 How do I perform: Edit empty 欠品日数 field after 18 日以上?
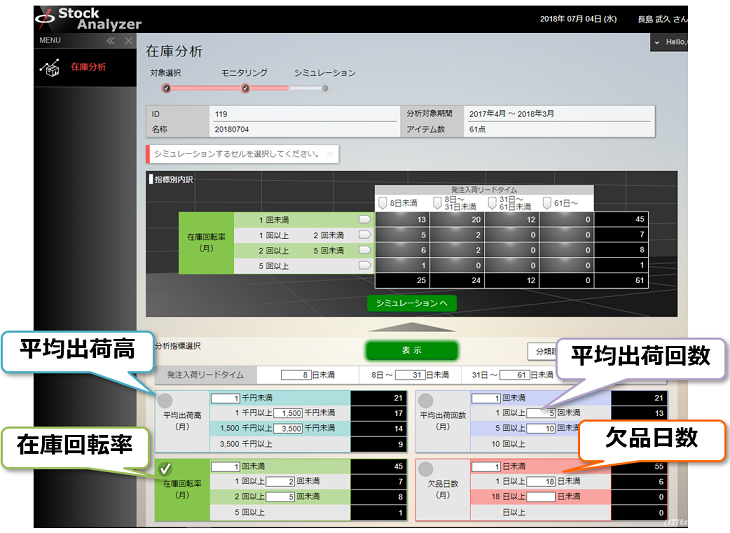(x=541, y=497)
